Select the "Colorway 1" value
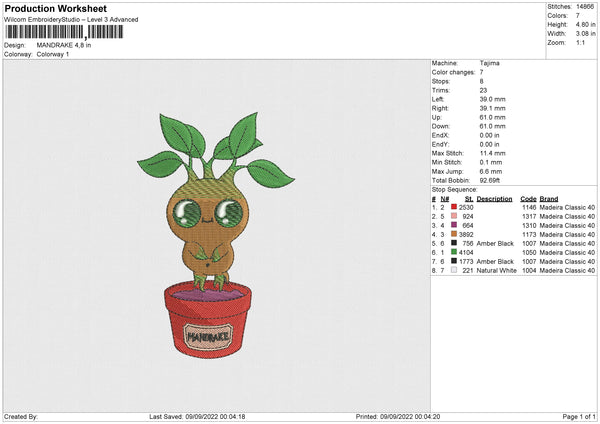Viewport: 600px width, 424px height. 53,54
